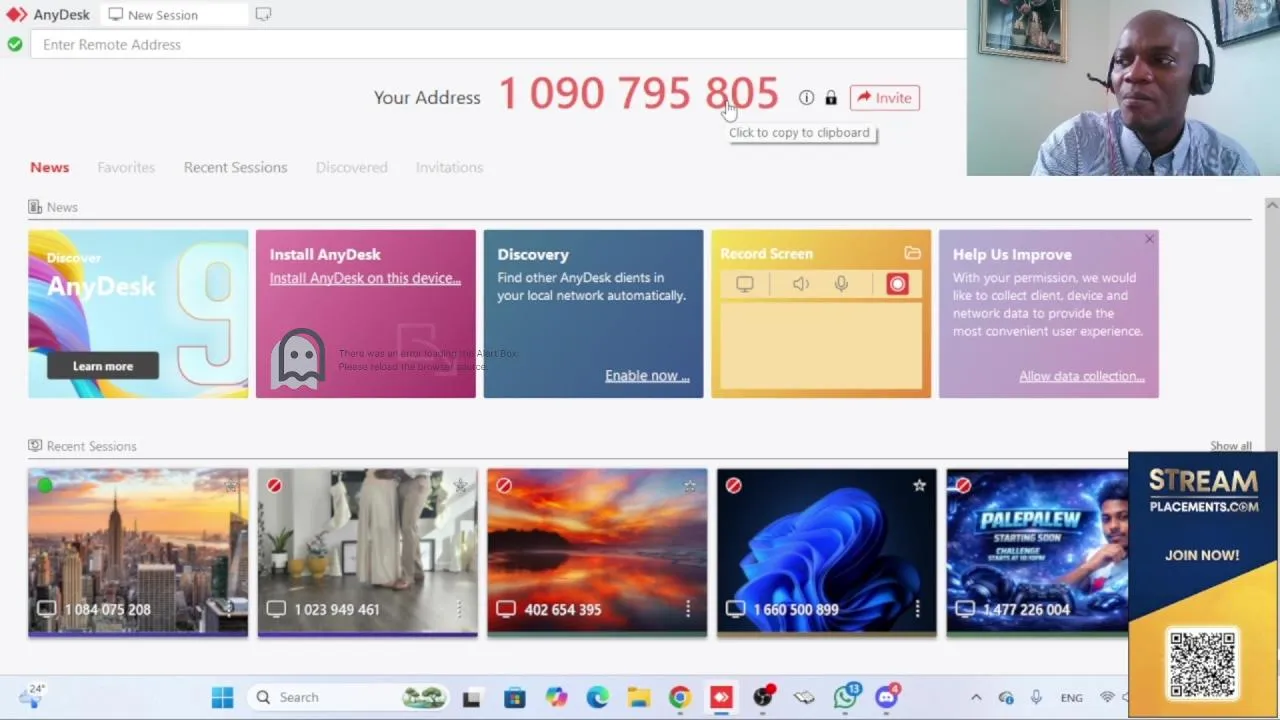The height and width of the screenshot is (720, 1280).
Task: Click offline status icon on session 1 660 500 899
Action: pyautogui.click(x=734, y=486)
